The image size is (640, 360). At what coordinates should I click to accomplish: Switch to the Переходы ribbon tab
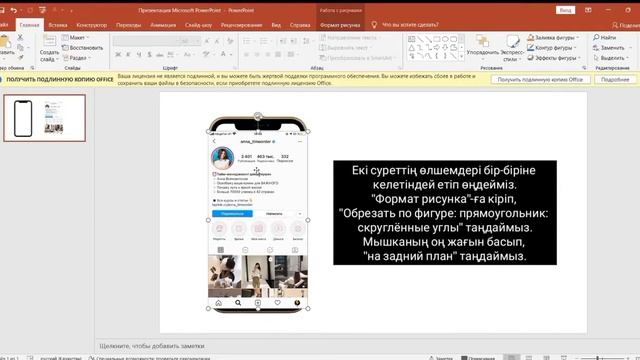coord(128,25)
